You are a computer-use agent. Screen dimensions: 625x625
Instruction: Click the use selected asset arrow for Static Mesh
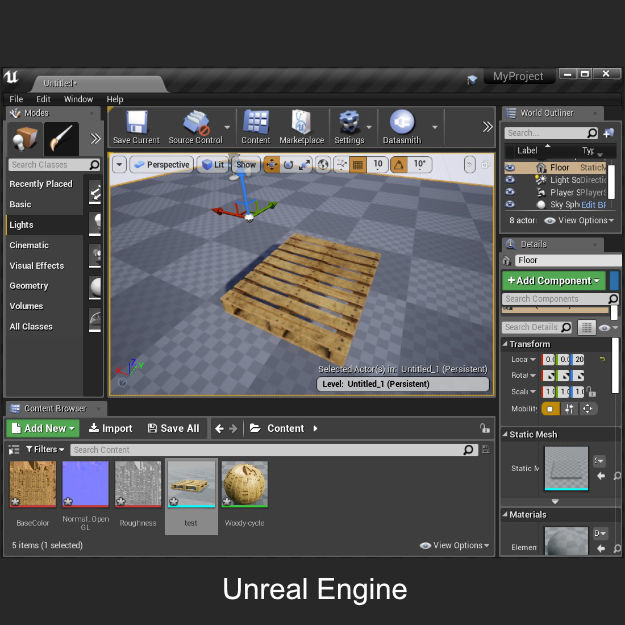coord(601,476)
